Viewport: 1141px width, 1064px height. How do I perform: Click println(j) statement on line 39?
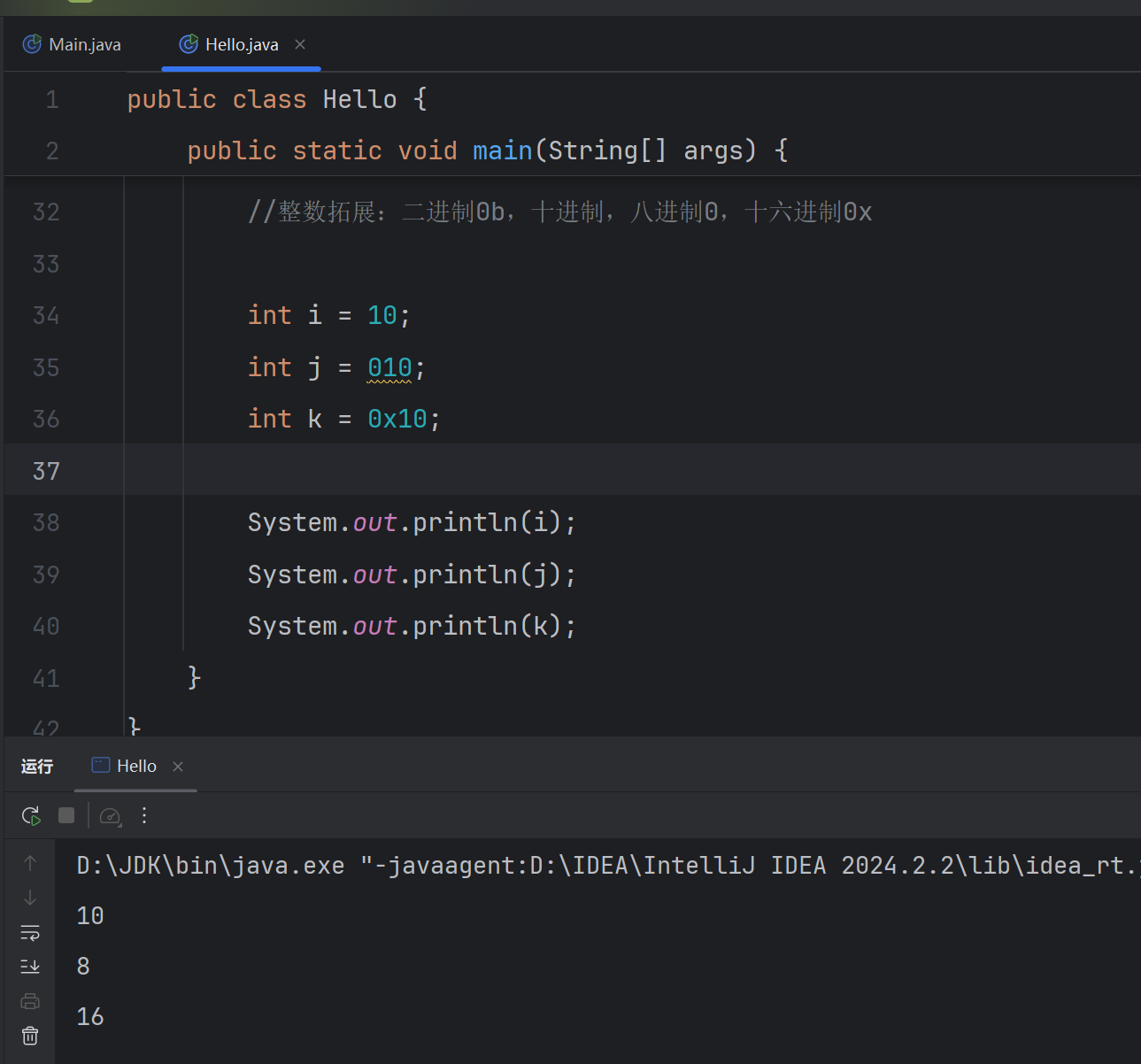point(412,574)
